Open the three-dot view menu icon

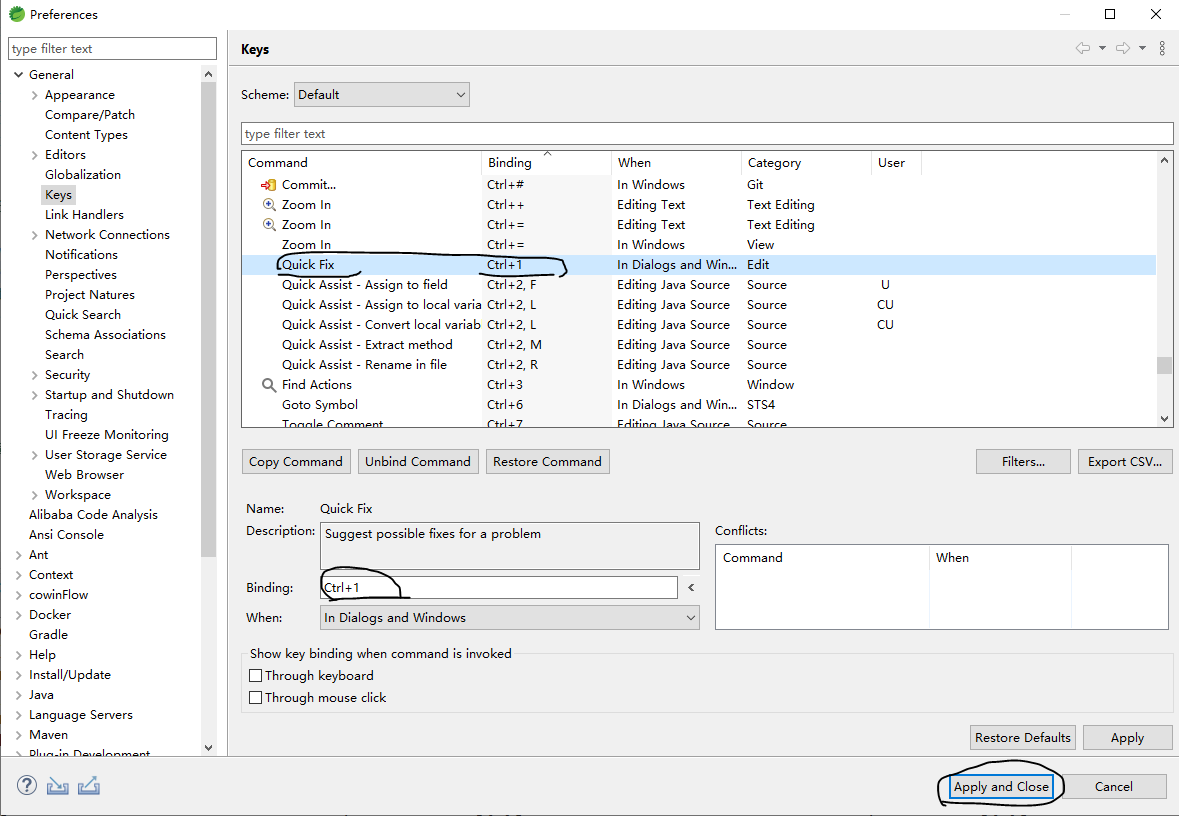[1162, 48]
